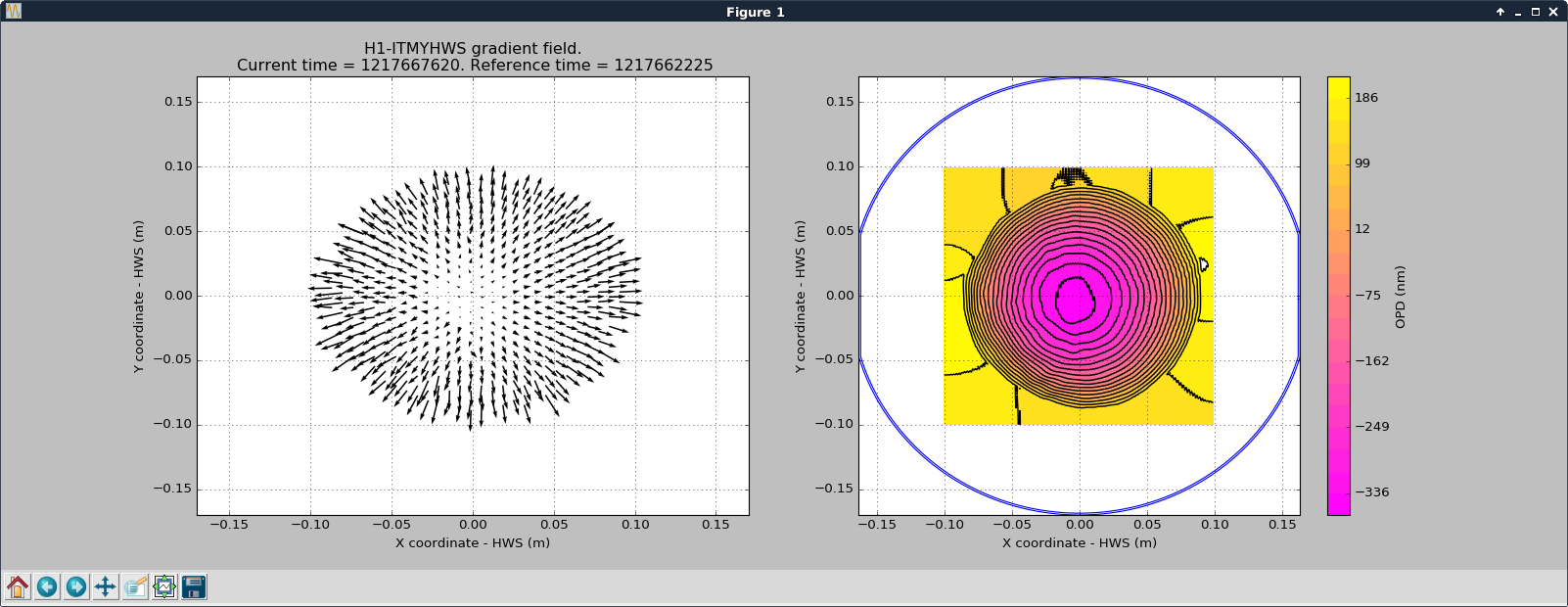The height and width of the screenshot is (607, 1568).
Task: Save the figure with the floppy icon
Action: pos(194,586)
